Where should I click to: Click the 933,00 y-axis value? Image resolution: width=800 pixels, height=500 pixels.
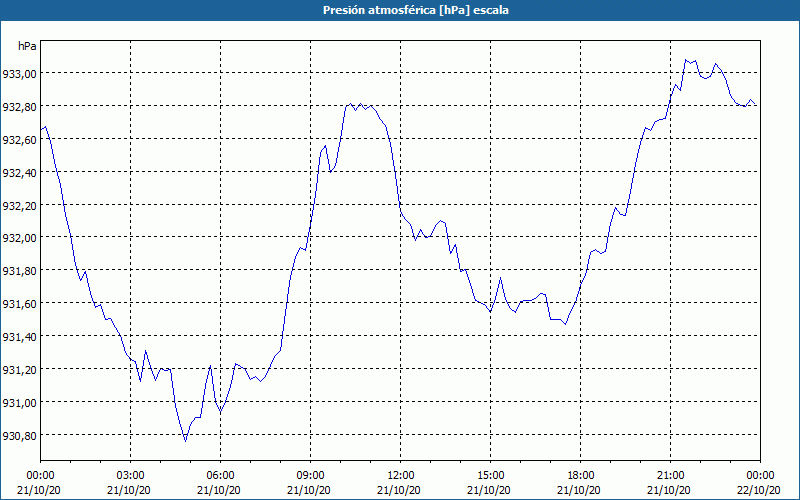(19, 74)
